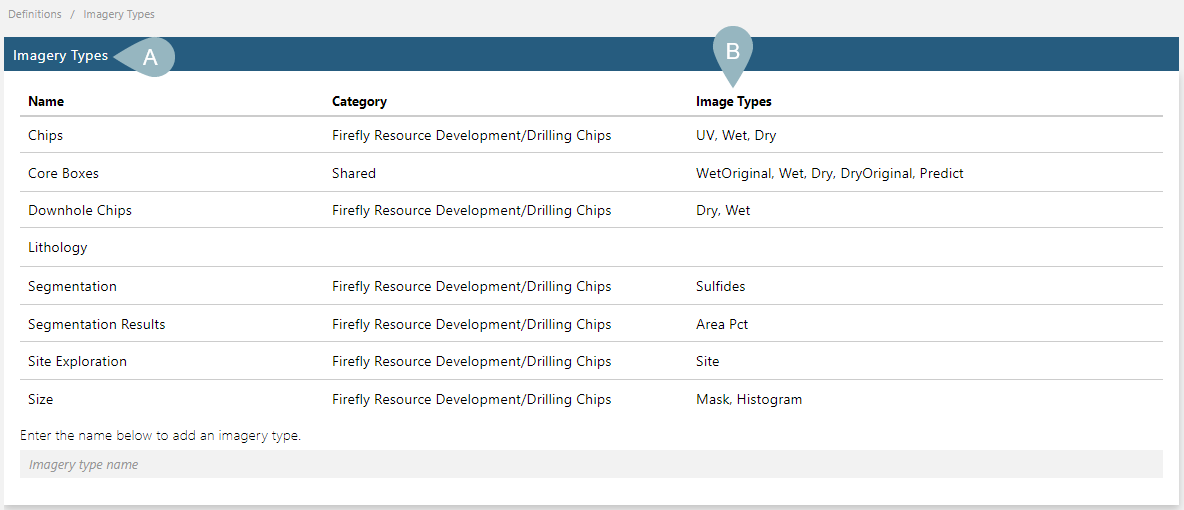Click Downhole Chips category cell
The width and height of the screenshot is (1184, 510).
[472, 211]
